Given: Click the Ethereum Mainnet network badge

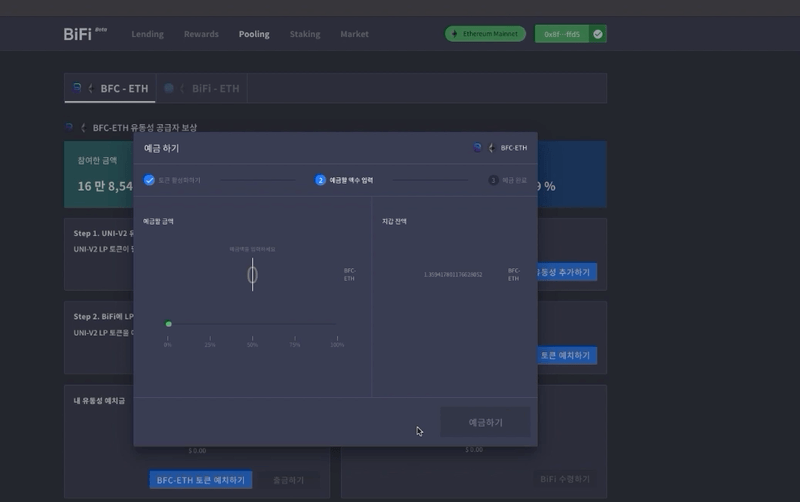Looking at the screenshot, I should pyautogui.click(x=485, y=34).
